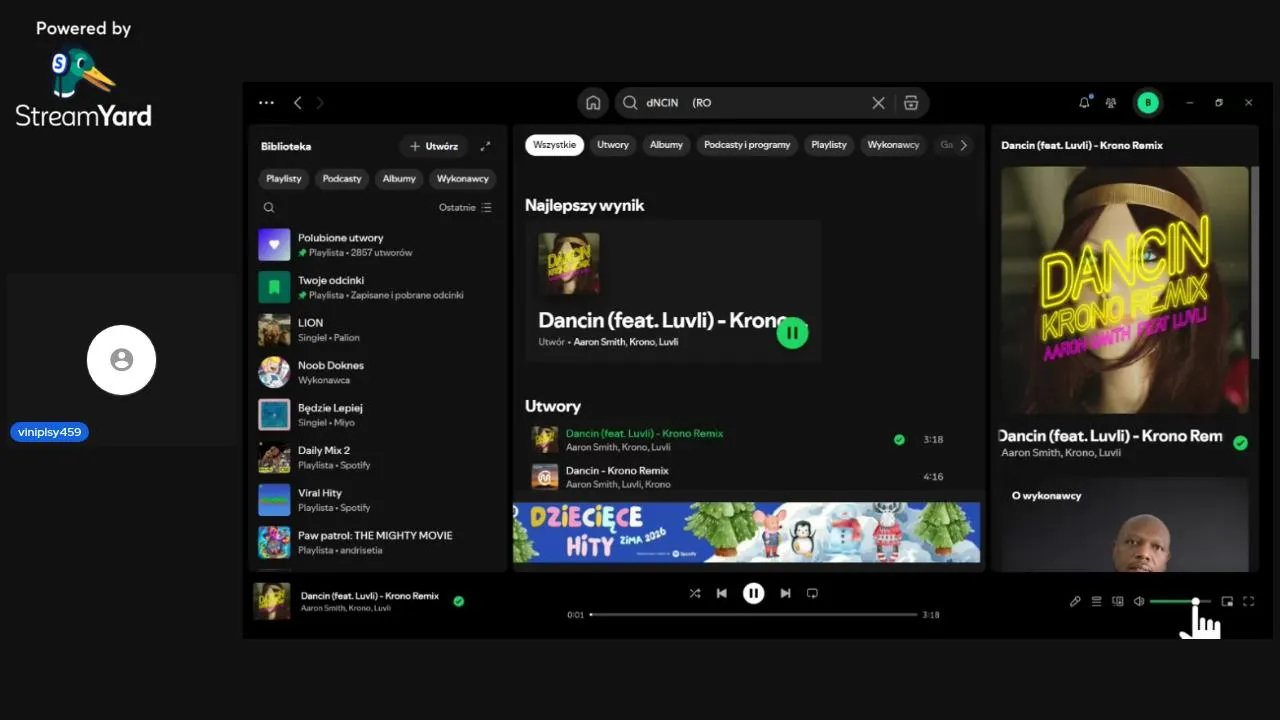Image resolution: width=1280 pixels, height=720 pixels.
Task: Toggle saved checkmark on first track row
Action: point(899,439)
